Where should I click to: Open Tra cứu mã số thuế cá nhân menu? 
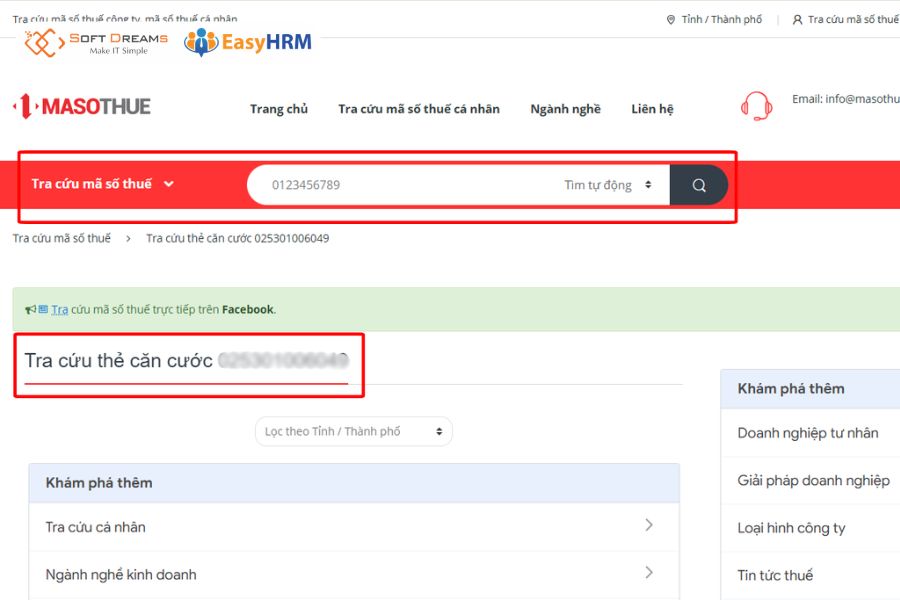[419, 109]
